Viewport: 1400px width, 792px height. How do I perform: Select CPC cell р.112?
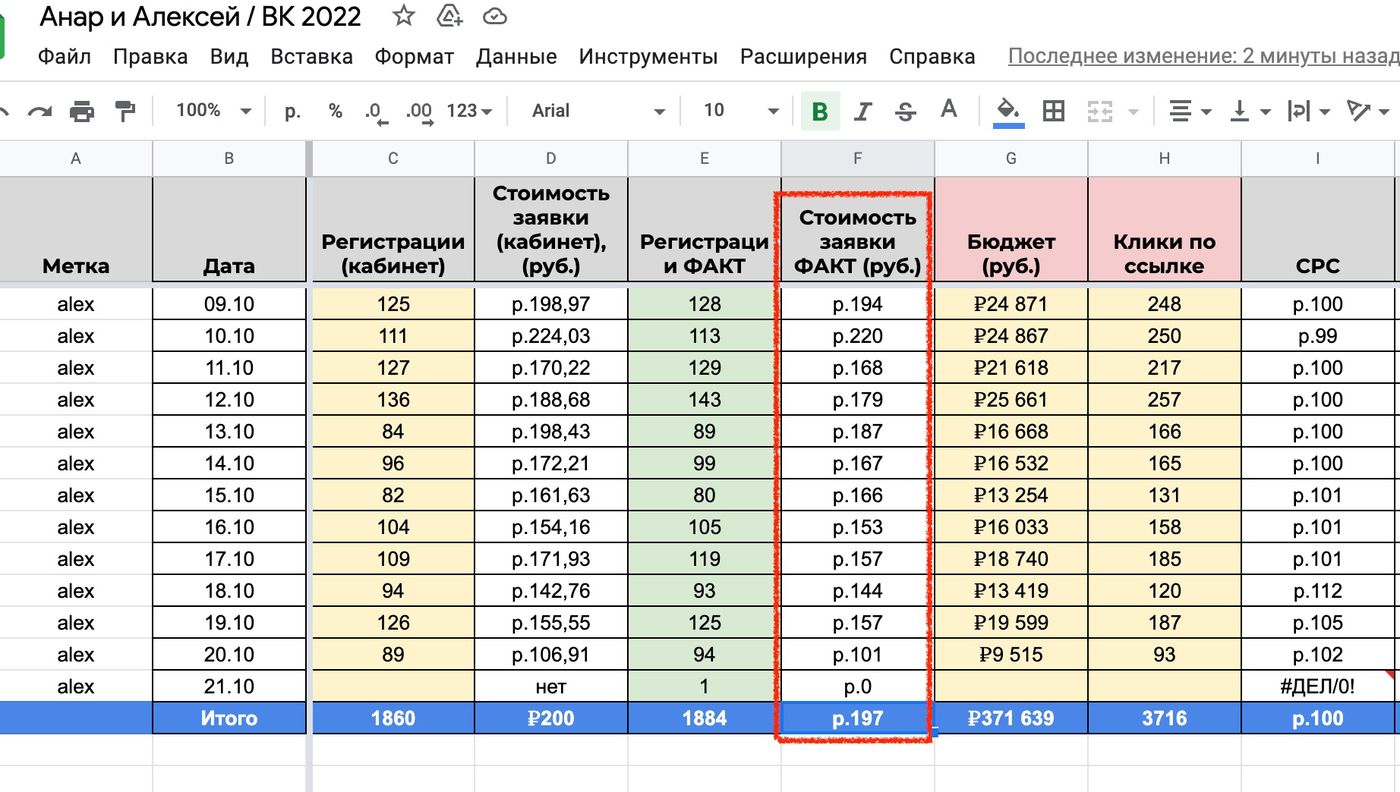tap(1318, 591)
